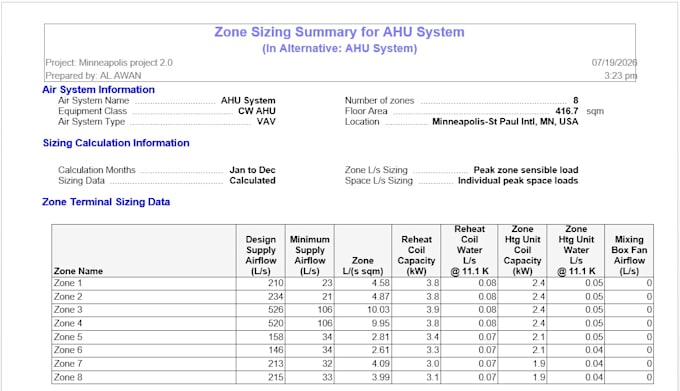Click 'Individual peak space loads' value
The image size is (680, 391).
click(518, 180)
